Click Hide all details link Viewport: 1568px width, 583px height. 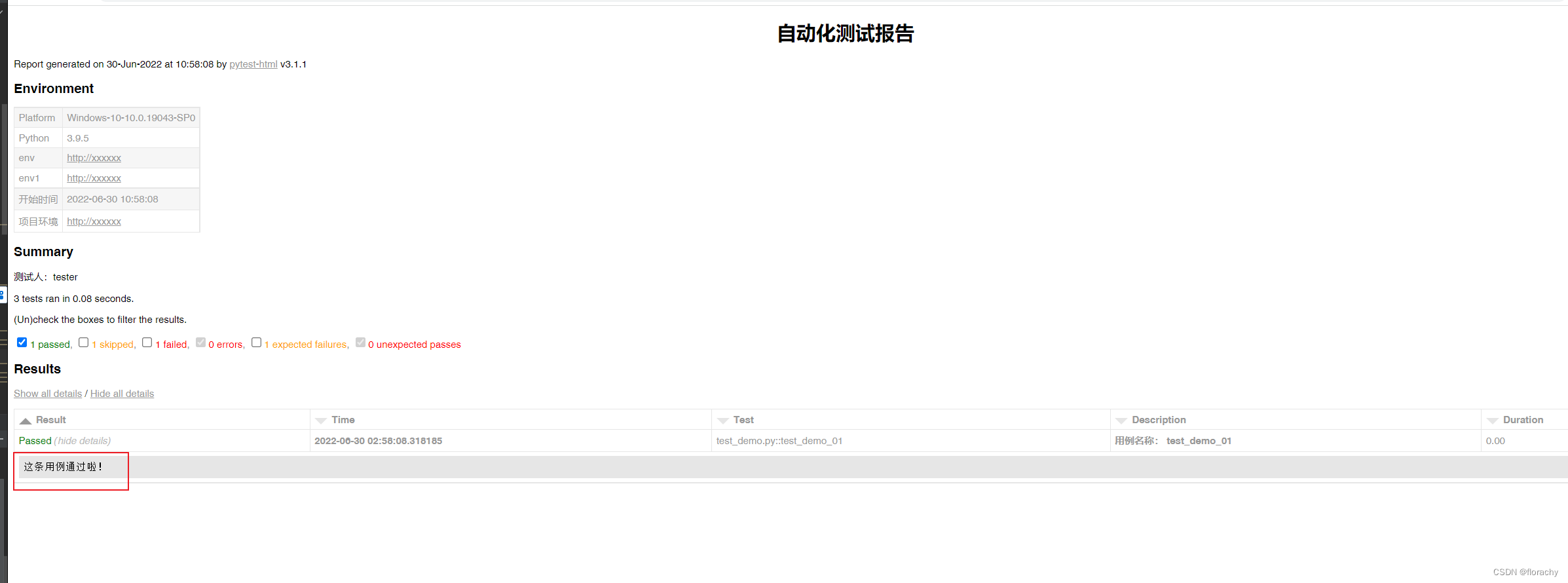[122, 394]
